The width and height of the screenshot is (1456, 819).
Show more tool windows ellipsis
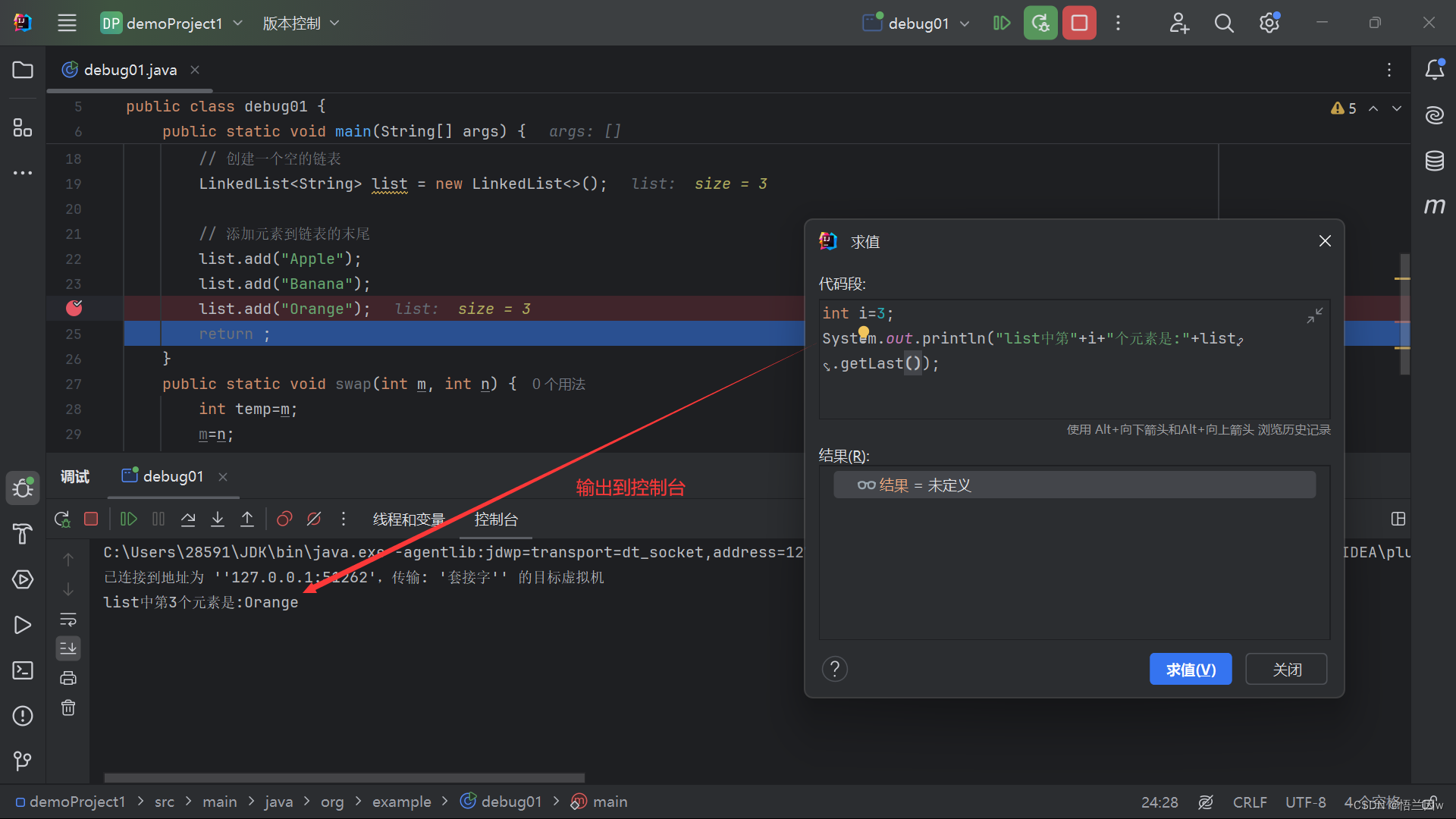point(23,173)
